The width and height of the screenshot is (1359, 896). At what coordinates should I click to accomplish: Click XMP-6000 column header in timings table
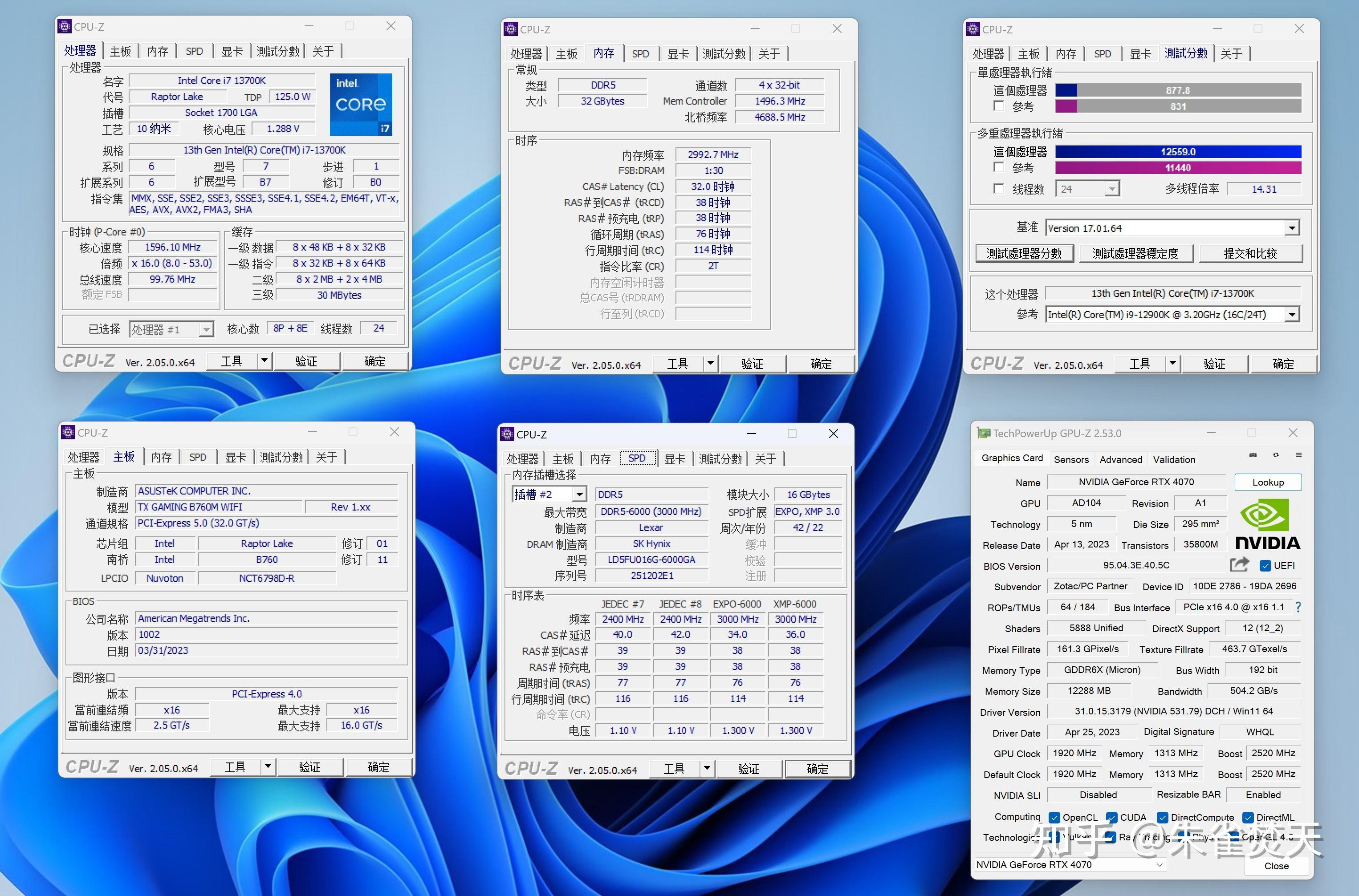pyautogui.click(x=795, y=604)
